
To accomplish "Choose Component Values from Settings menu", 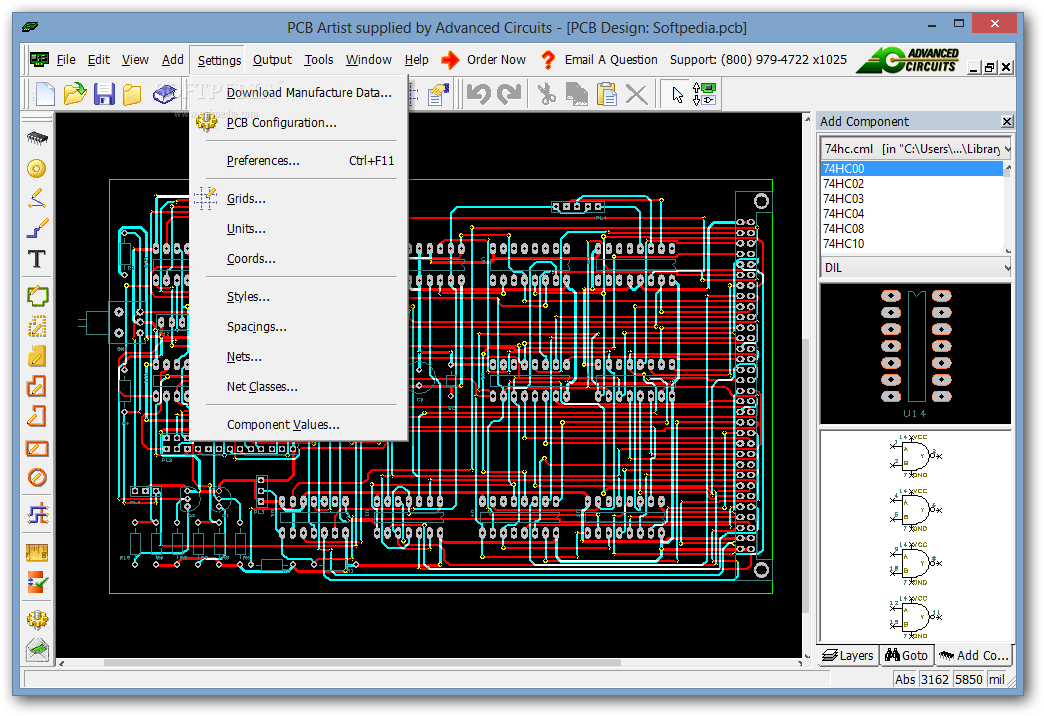I will click(x=299, y=424).
